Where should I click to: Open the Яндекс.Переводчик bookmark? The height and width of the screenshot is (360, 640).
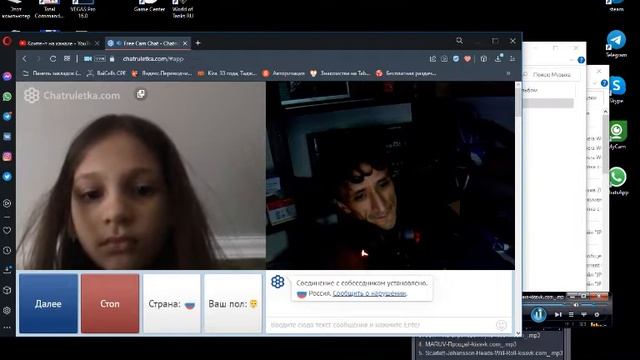pos(162,73)
